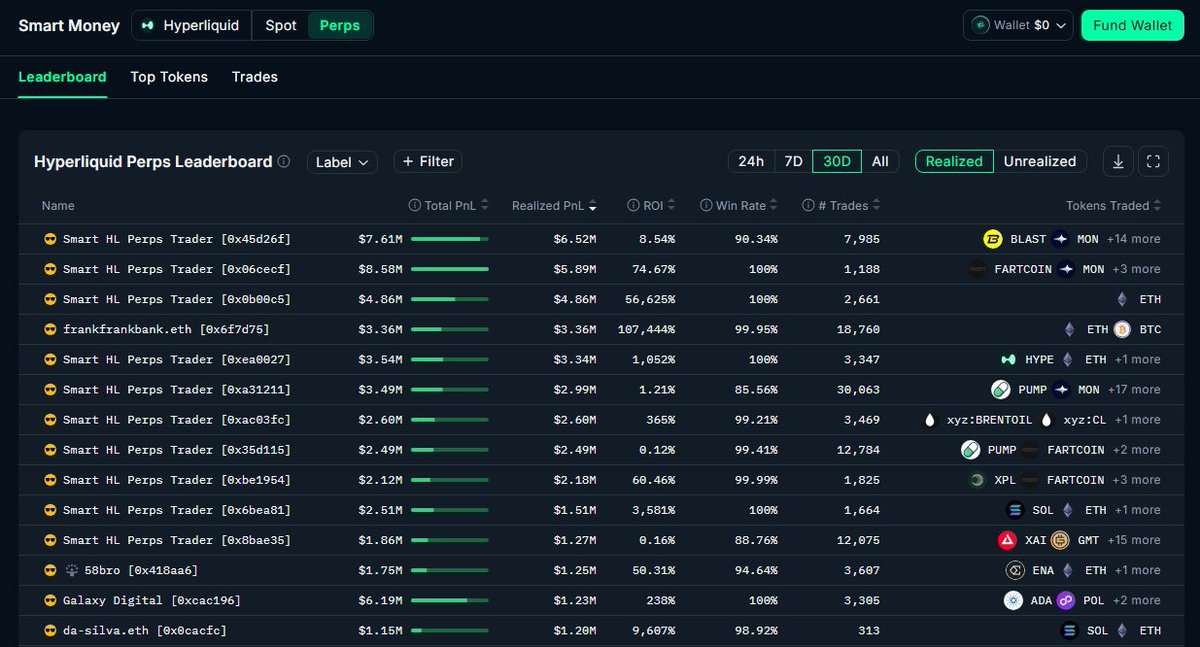1200x647 pixels.
Task: Click the info icon next to # Trades
Action: 808,205
